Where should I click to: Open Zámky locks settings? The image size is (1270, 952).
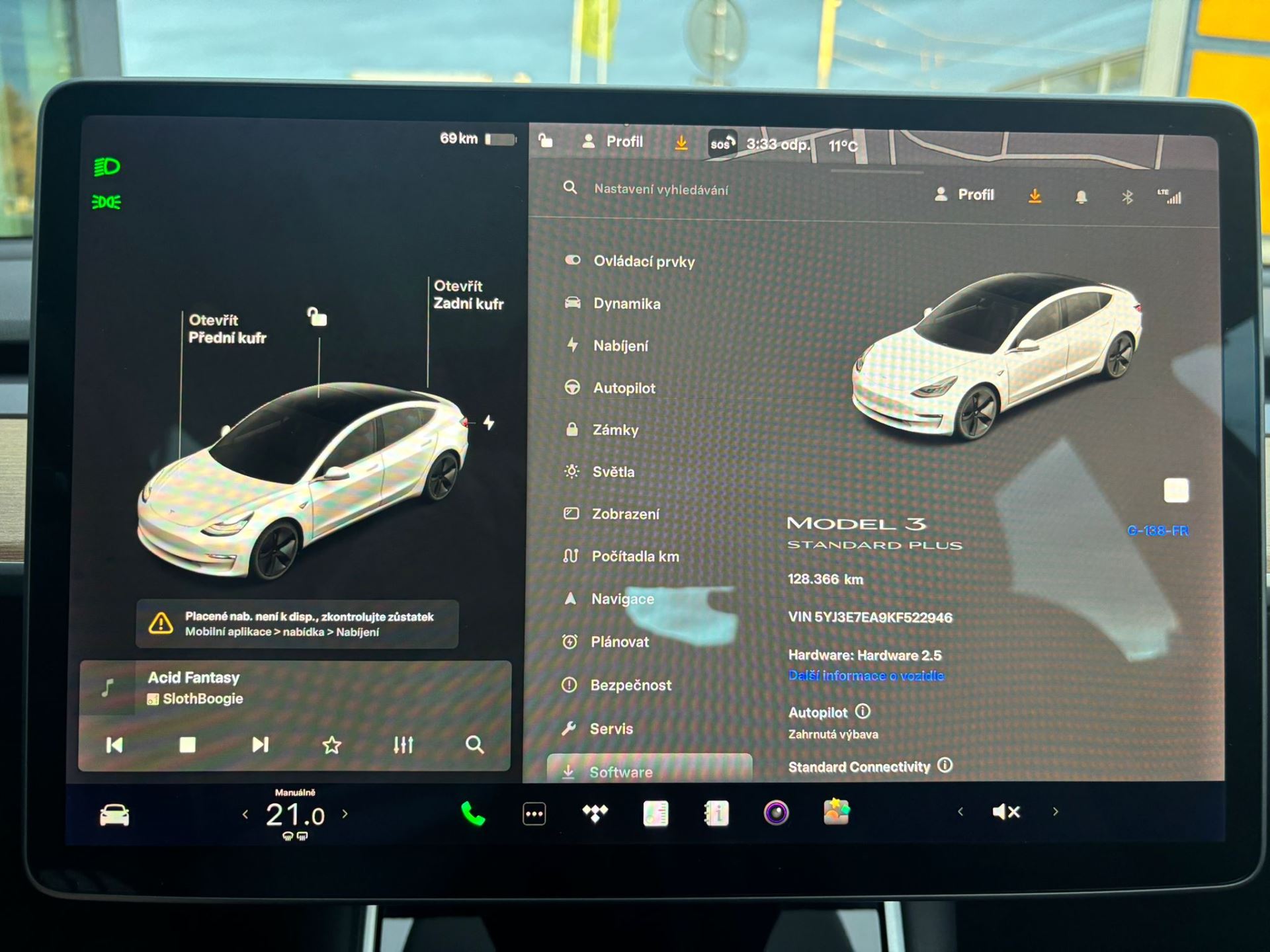point(601,430)
